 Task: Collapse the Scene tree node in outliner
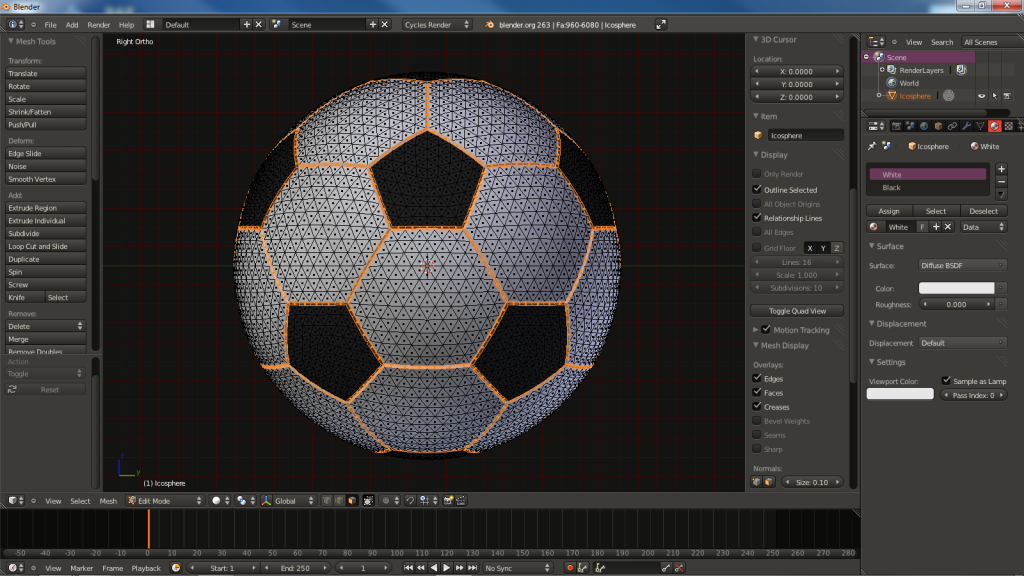pos(867,57)
